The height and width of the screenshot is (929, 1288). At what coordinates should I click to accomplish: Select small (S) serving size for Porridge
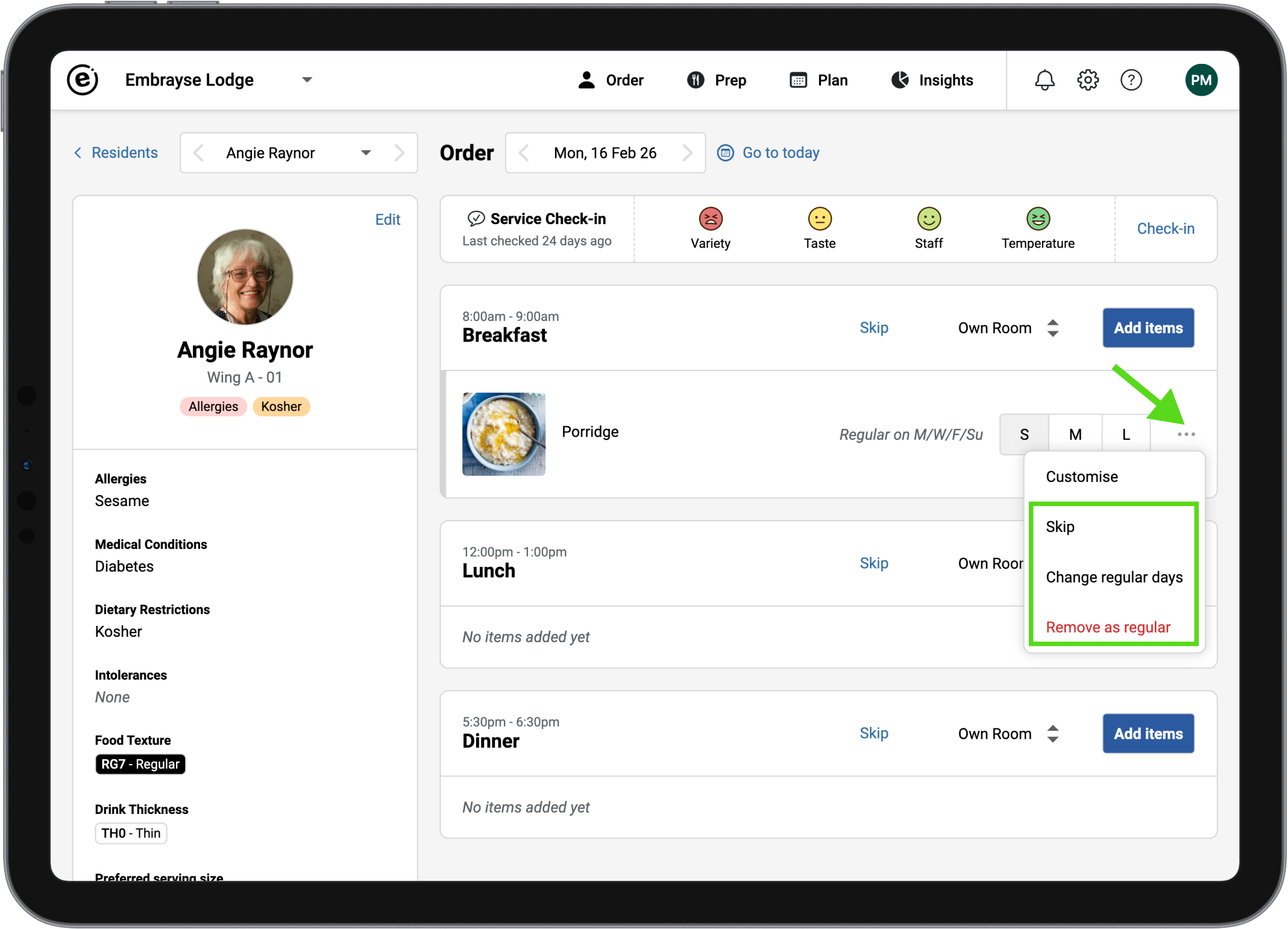tap(1024, 434)
